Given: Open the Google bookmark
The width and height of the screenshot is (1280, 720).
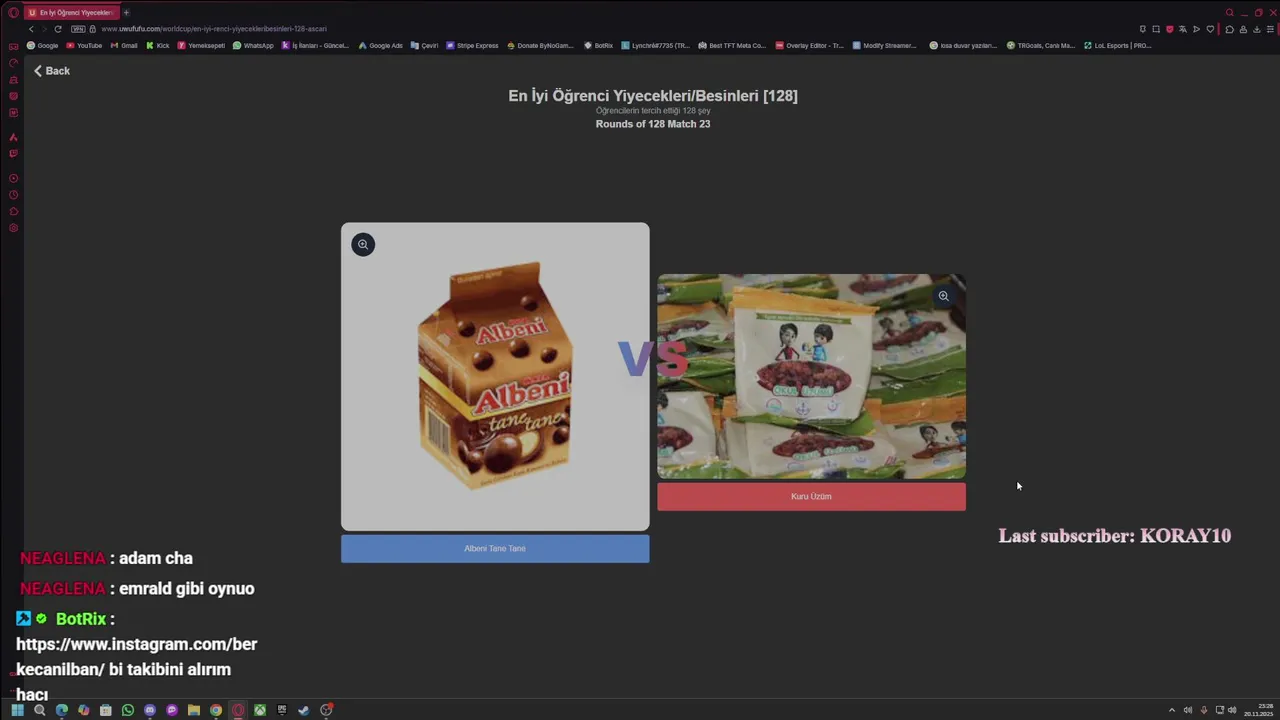Looking at the screenshot, I should [x=43, y=45].
